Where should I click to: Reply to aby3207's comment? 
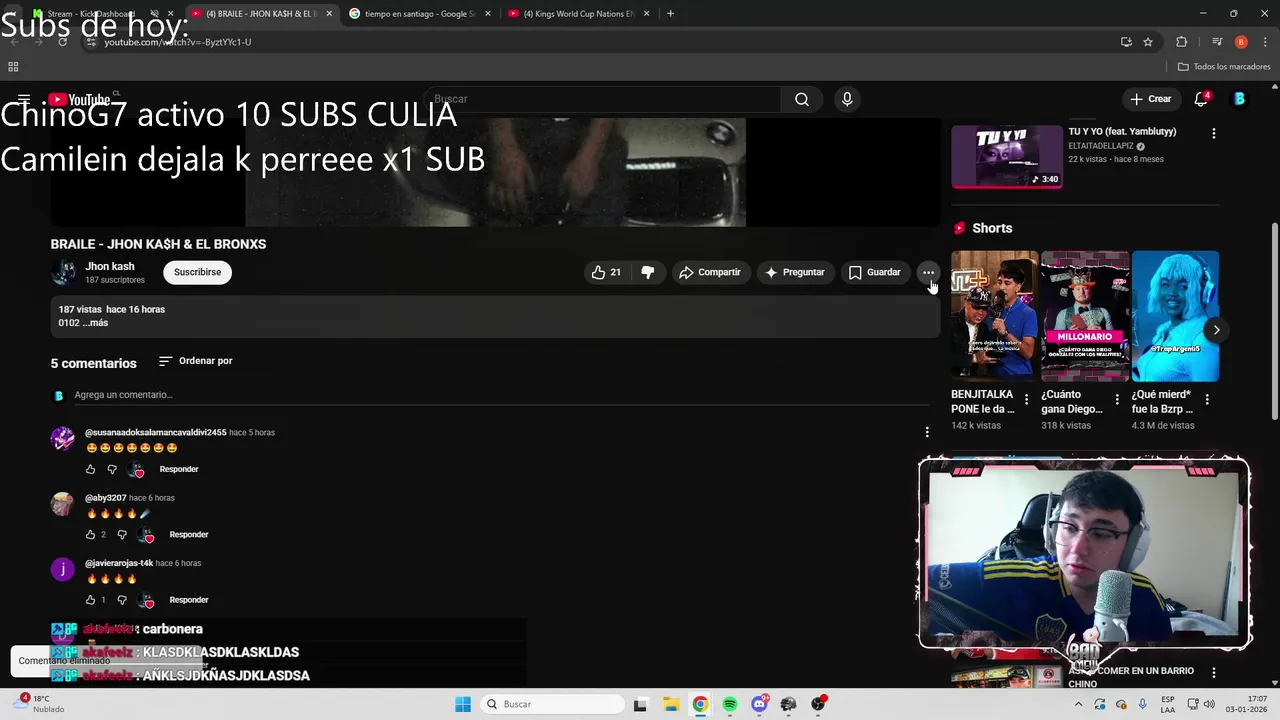[189, 534]
